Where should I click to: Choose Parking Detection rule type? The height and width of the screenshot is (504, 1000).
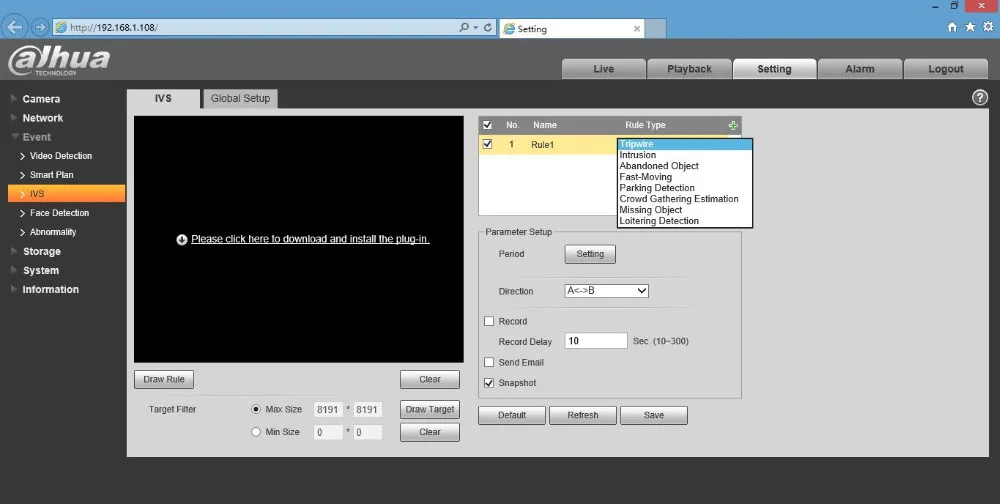[x=685, y=188]
